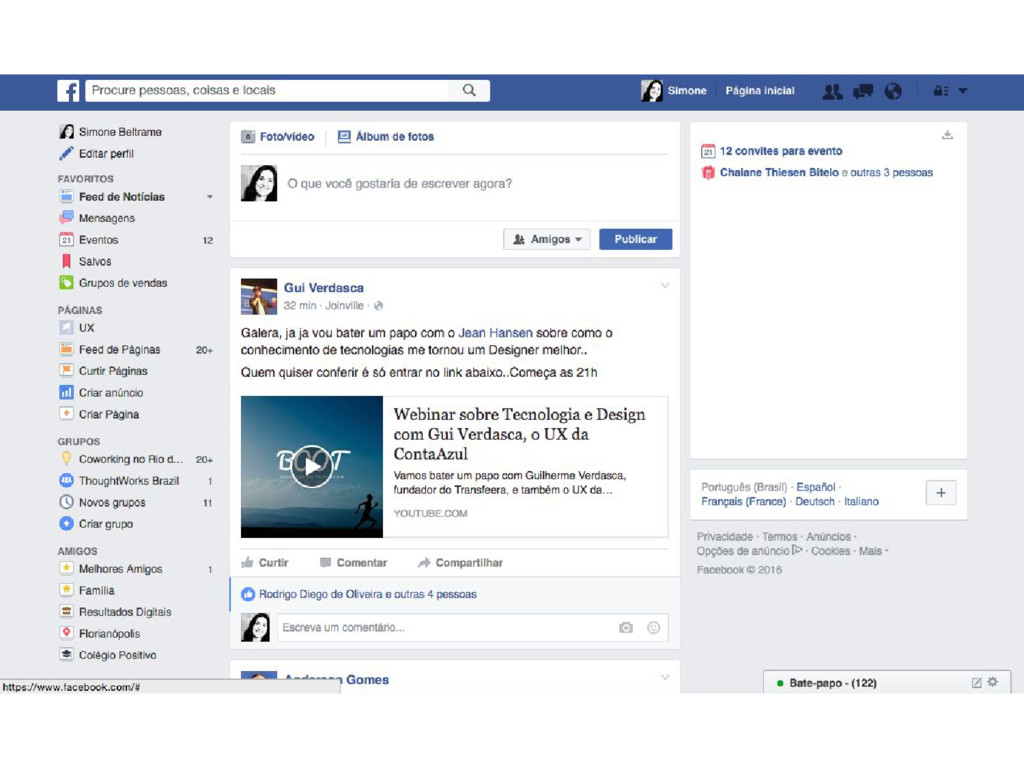Open the Bate-papo (122) chat bar
Screen dimensions: 1024x768
(x=833, y=683)
